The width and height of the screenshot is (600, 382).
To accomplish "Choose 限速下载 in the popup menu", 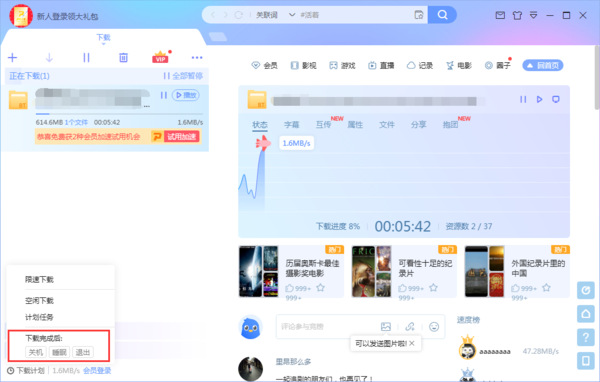I will [39, 279].
